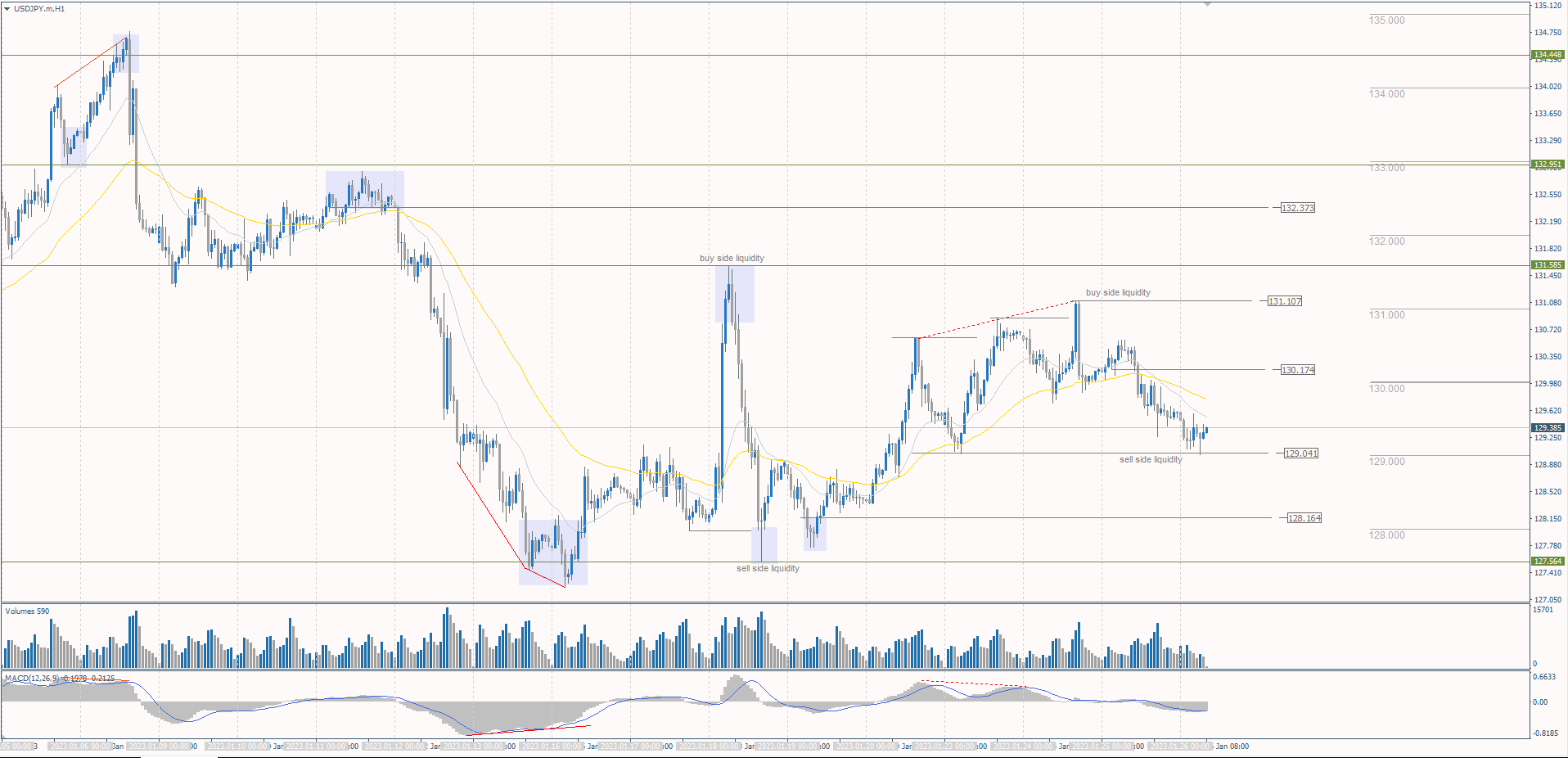
Task: Click the gray 129.000 round-number label
Action: tap(1386, 462)
